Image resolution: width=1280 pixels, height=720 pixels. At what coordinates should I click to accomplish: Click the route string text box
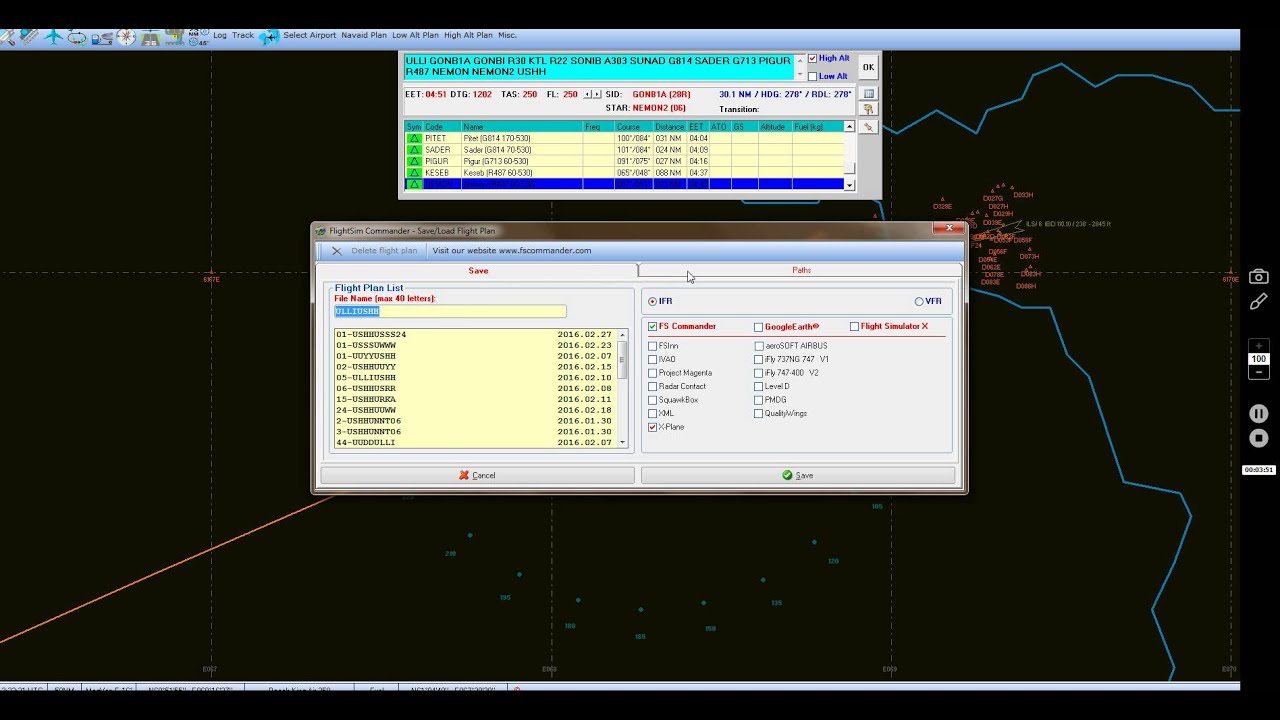(x=599, y=67)
